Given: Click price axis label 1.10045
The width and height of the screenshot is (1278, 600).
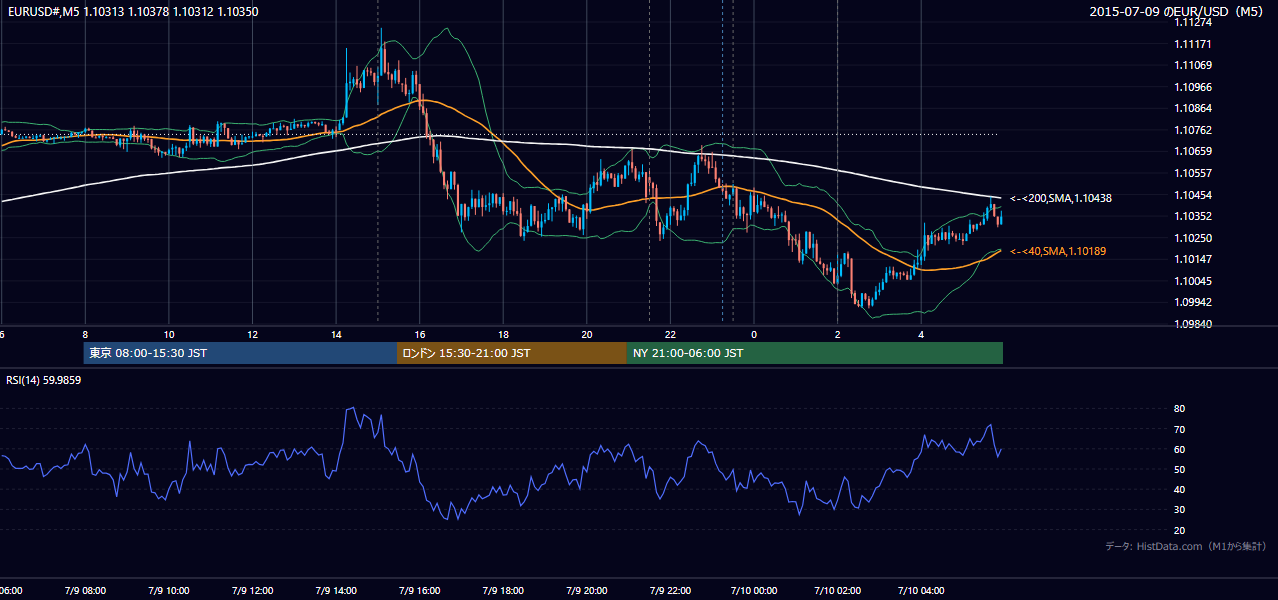Looking at the screenshot, I should click(x=1194, y=281).
